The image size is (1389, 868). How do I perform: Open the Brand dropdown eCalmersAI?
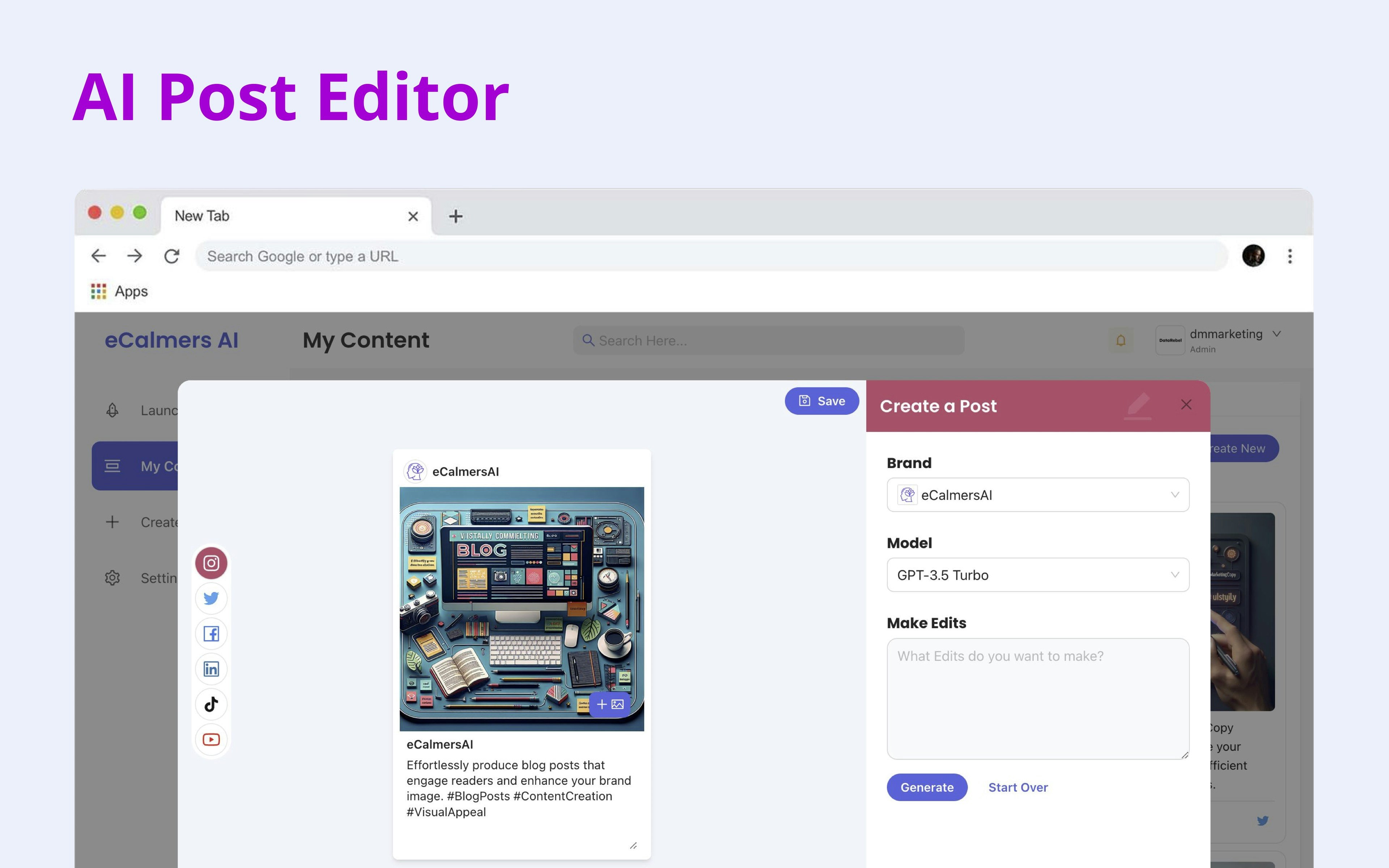(1037, 495)
